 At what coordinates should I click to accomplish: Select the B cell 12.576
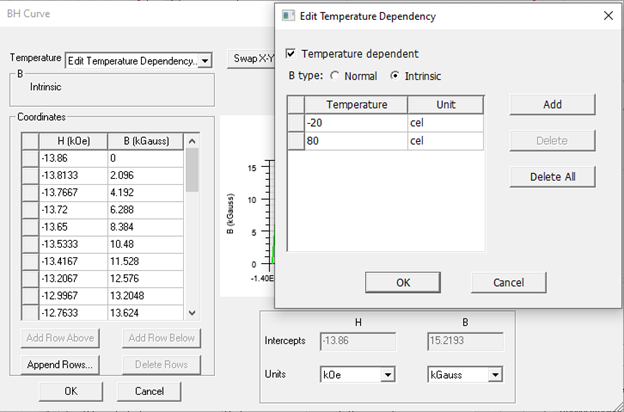[x=145, y=278]
